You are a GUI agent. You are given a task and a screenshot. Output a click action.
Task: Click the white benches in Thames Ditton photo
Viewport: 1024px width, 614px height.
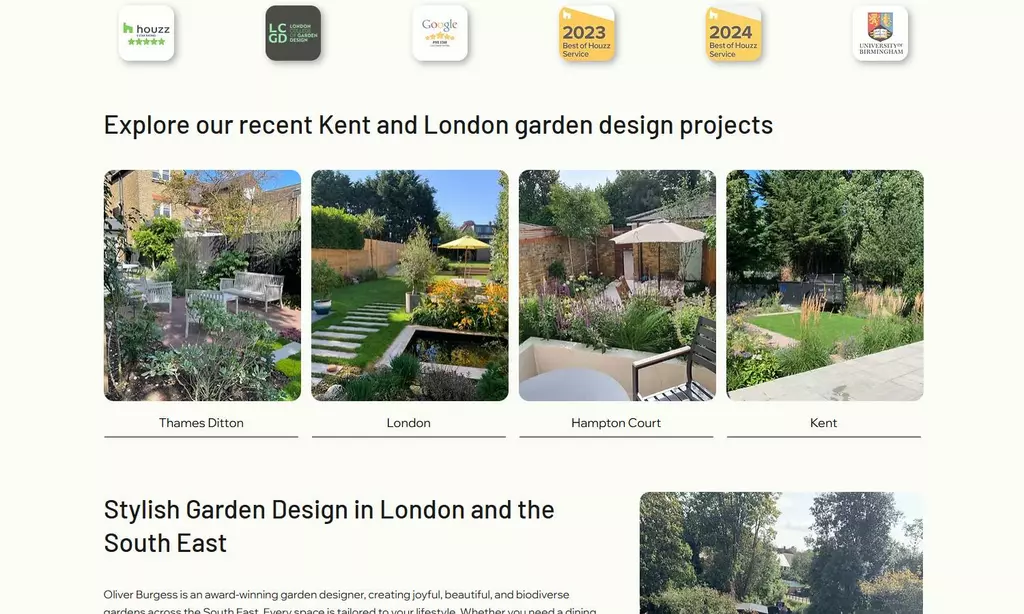252,287
